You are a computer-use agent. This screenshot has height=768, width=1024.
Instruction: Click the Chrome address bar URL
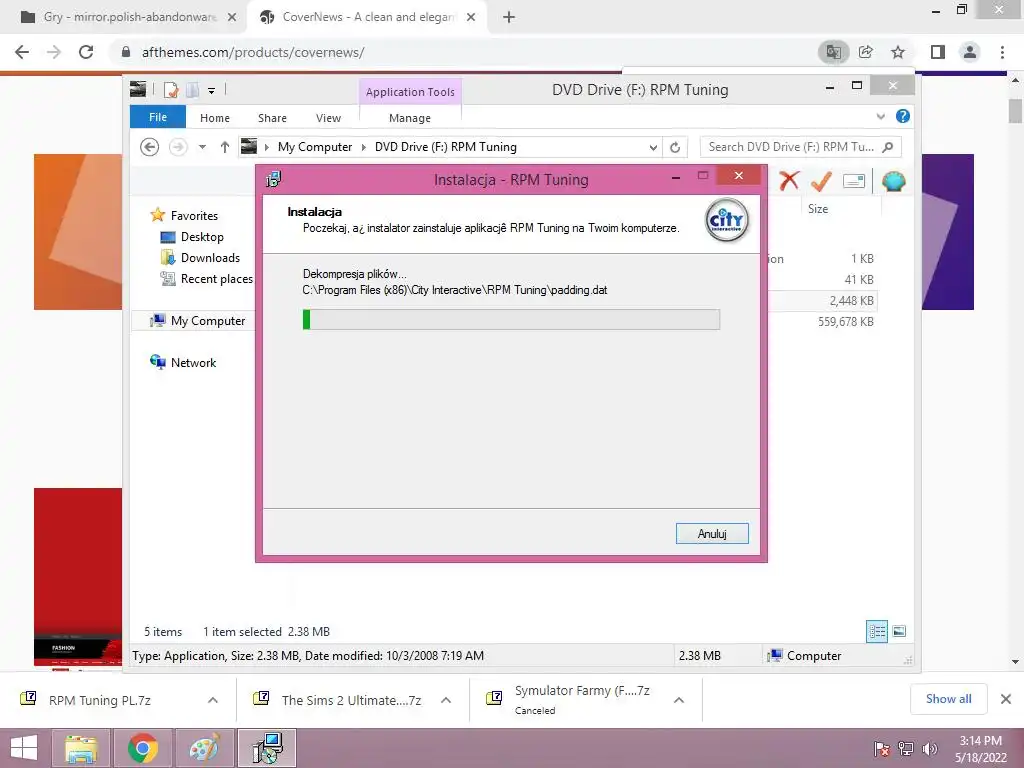pos(253,52)
